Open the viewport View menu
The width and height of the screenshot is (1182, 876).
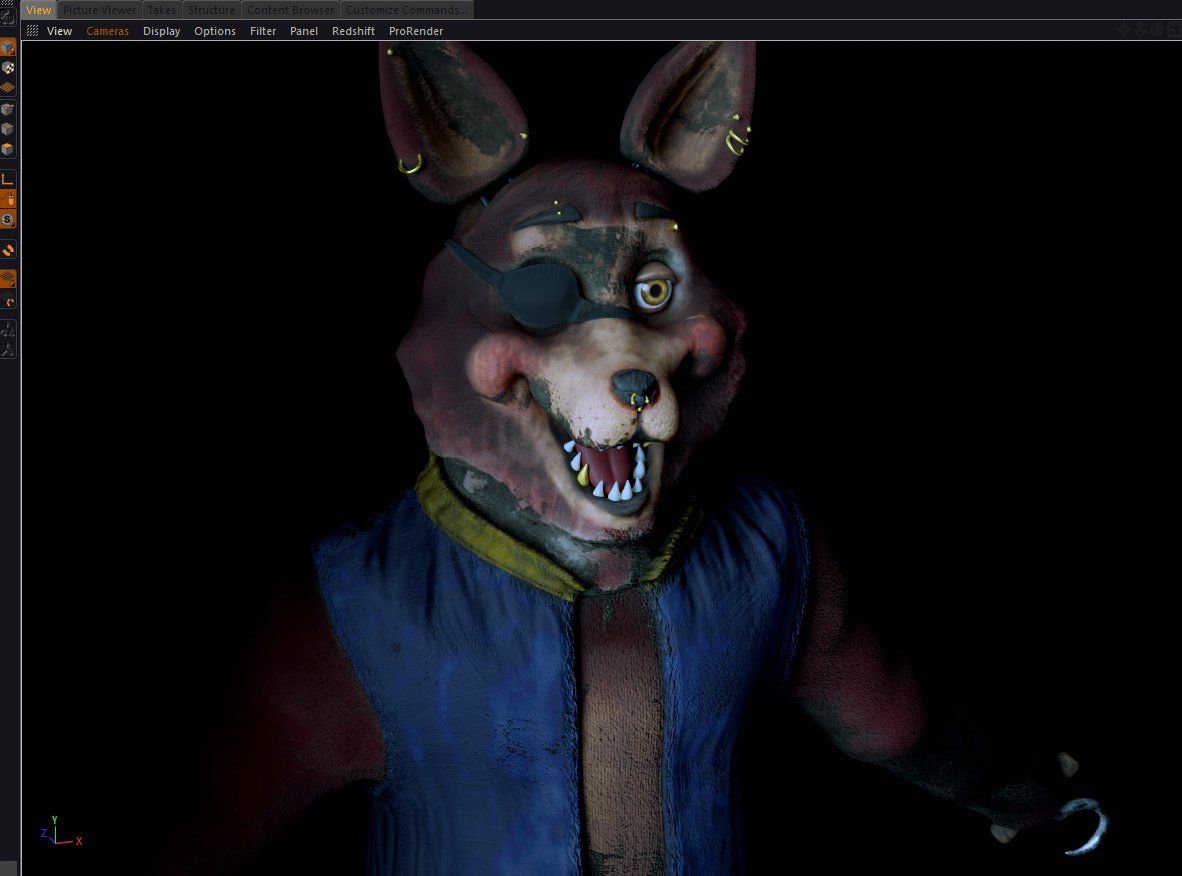pyautogui.click(x=60, y=31)
